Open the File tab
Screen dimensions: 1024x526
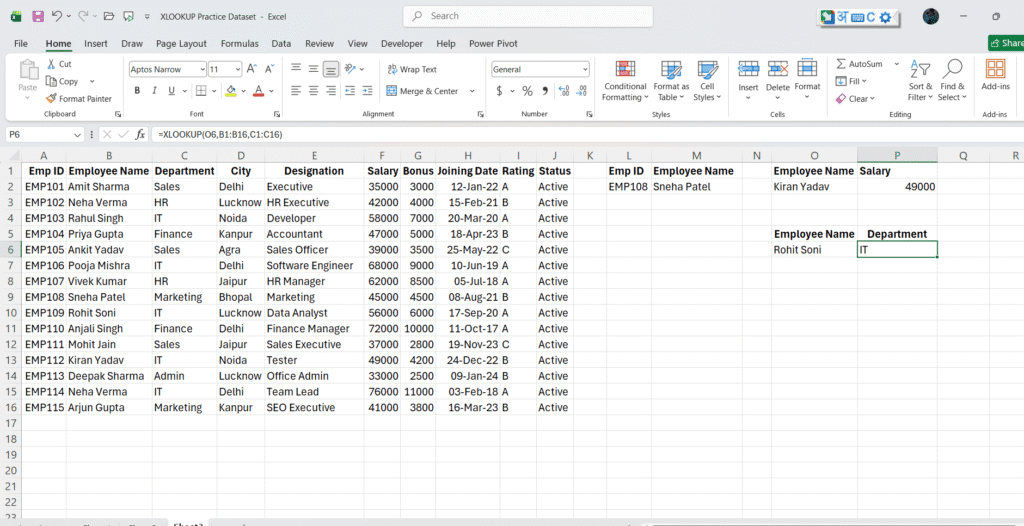point(21,43)
